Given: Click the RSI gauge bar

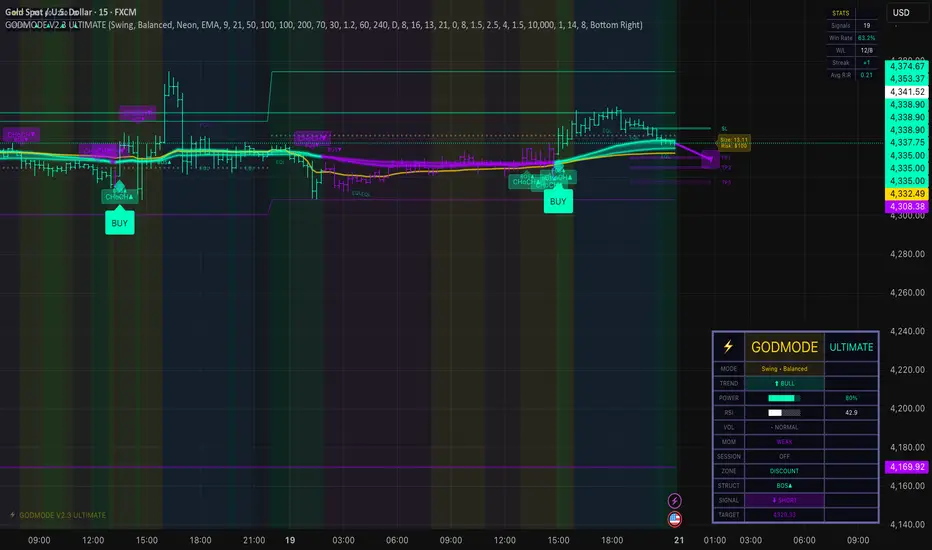Looking at the screenshot, I should 784,413.
